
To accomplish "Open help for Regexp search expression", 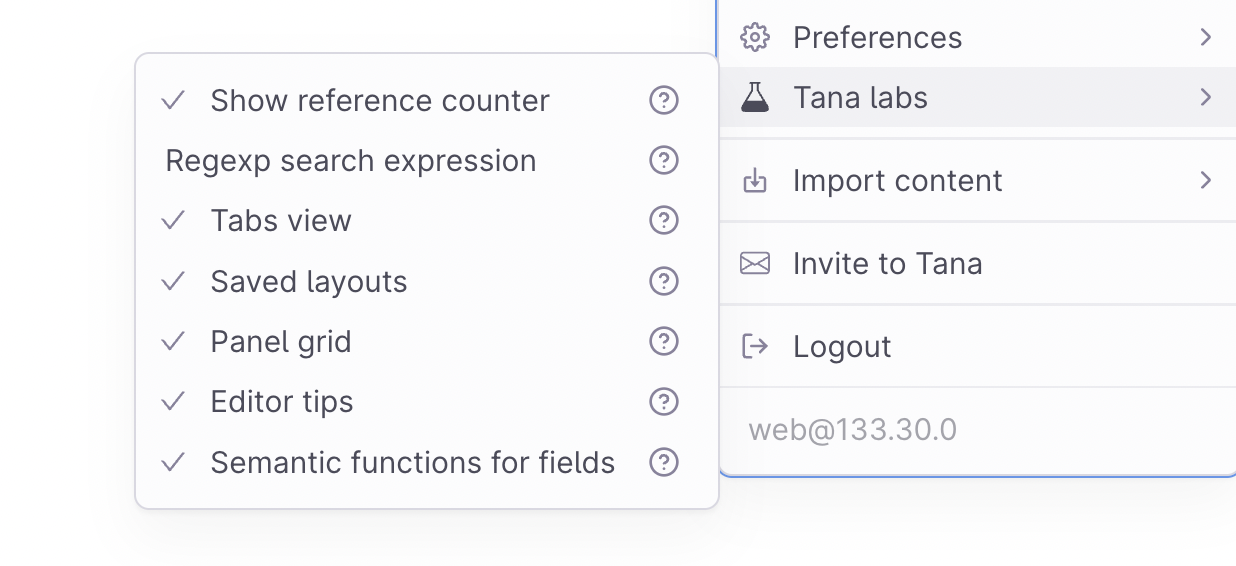I will click(664, 160).
